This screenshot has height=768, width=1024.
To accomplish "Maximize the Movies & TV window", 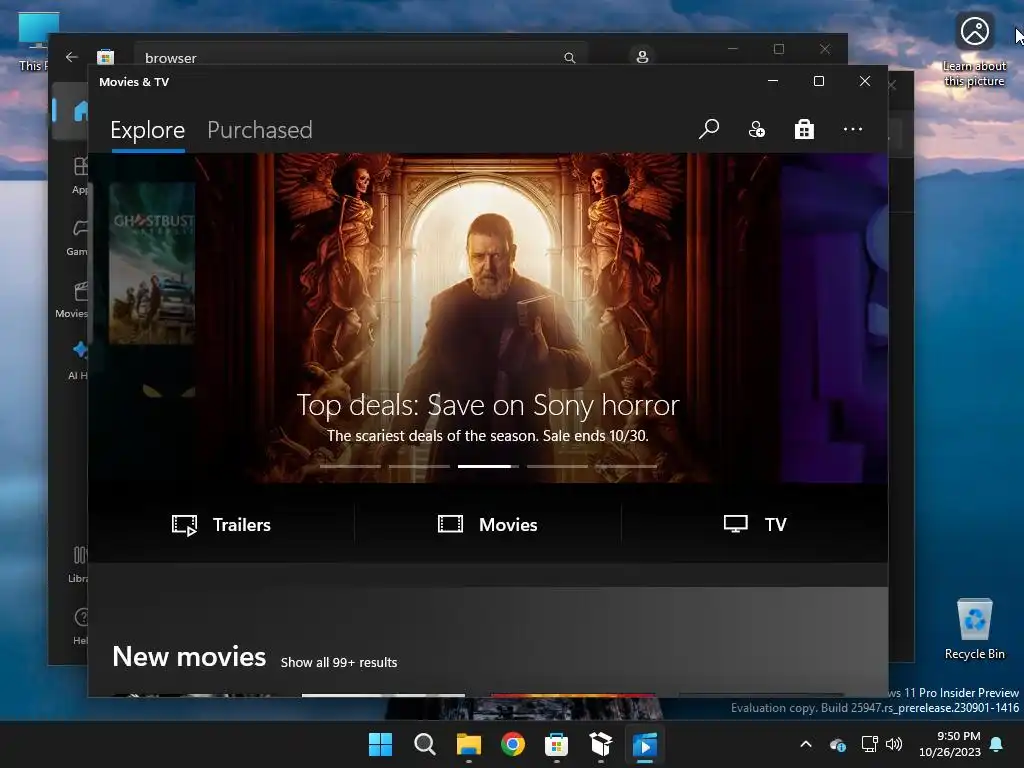I will click(819, 81).
